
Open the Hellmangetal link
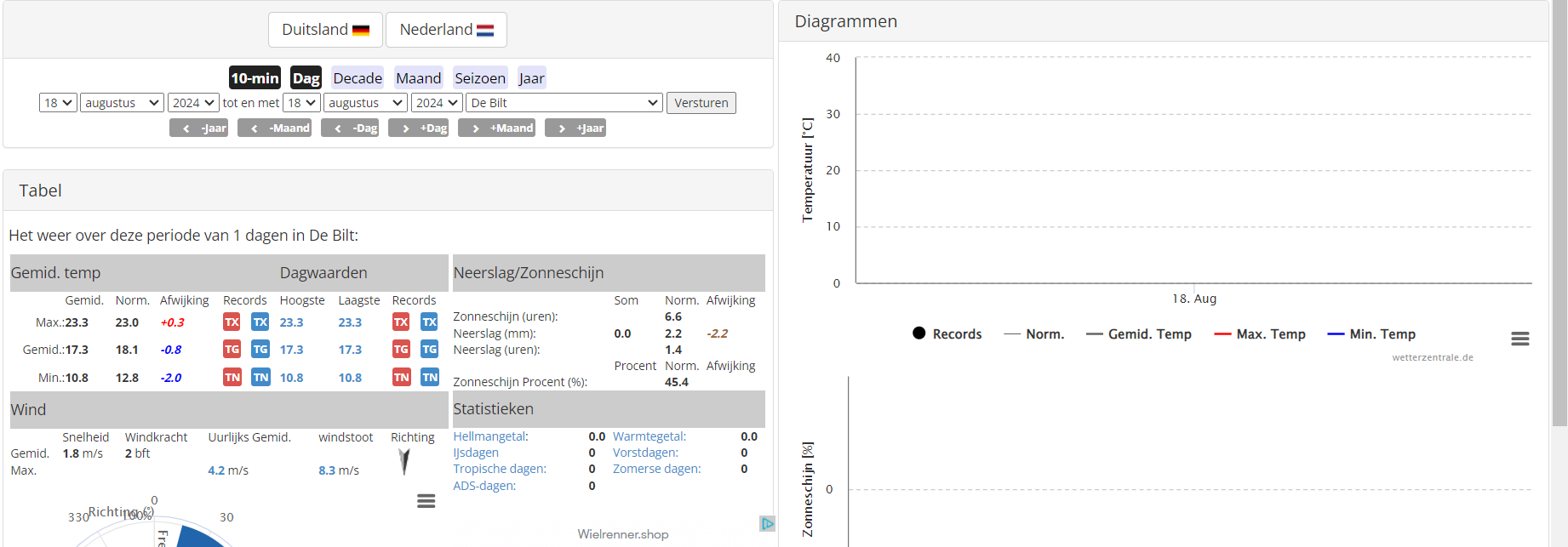coord(490,436)
